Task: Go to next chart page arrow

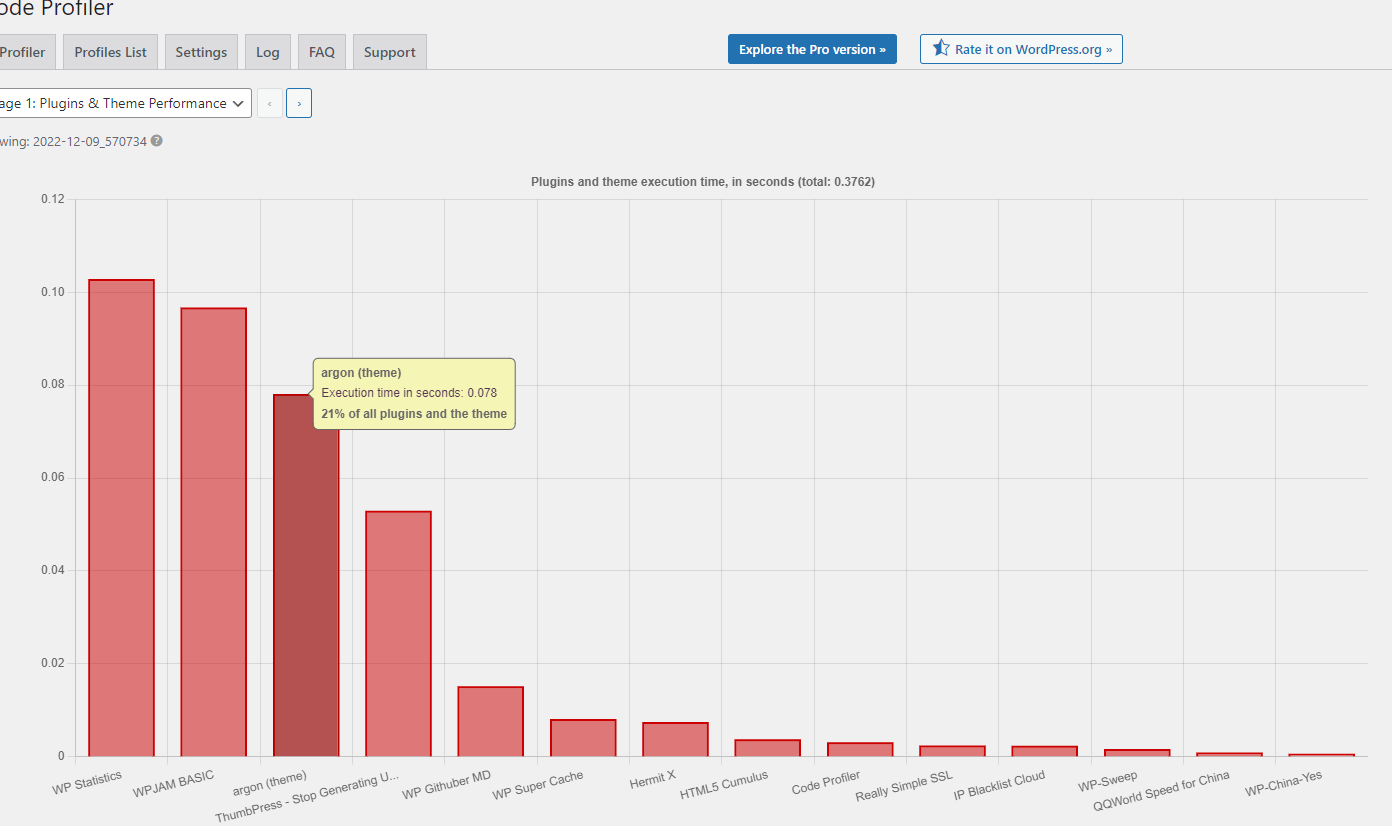Action: click(299, 103)
